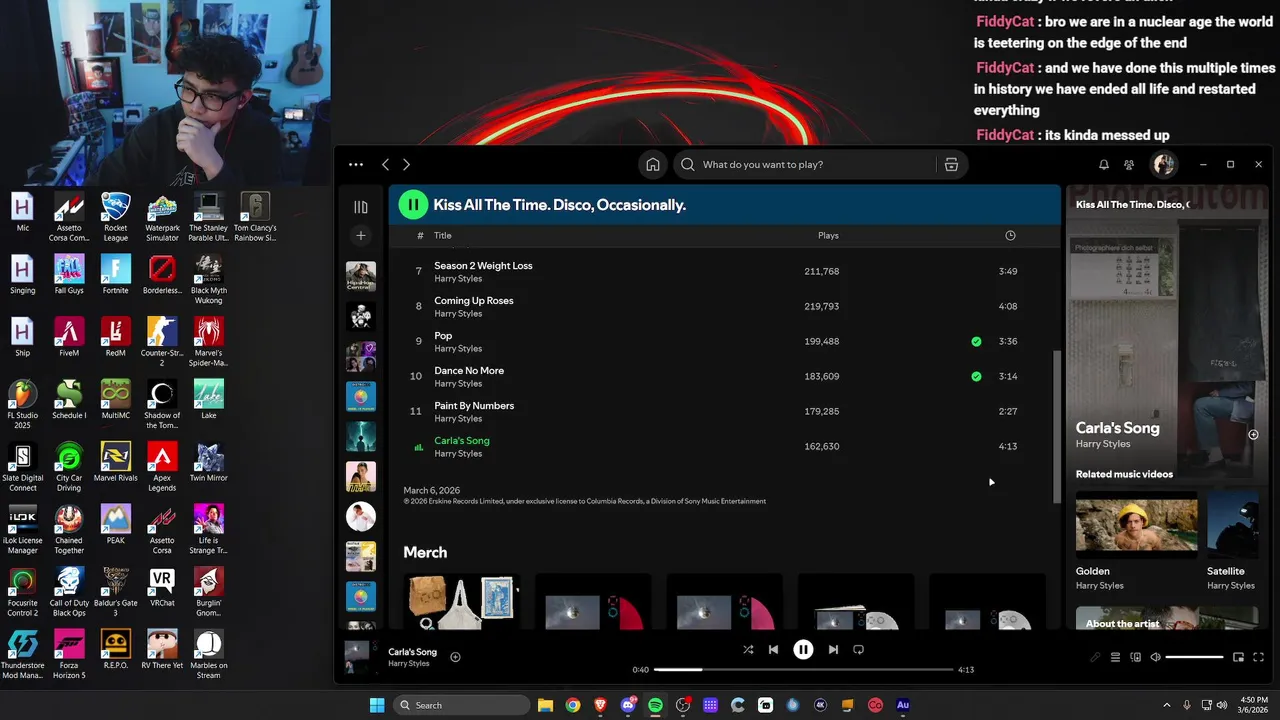
Task: Select the Season 2 Weight Loss track
Action: point(726,271)
